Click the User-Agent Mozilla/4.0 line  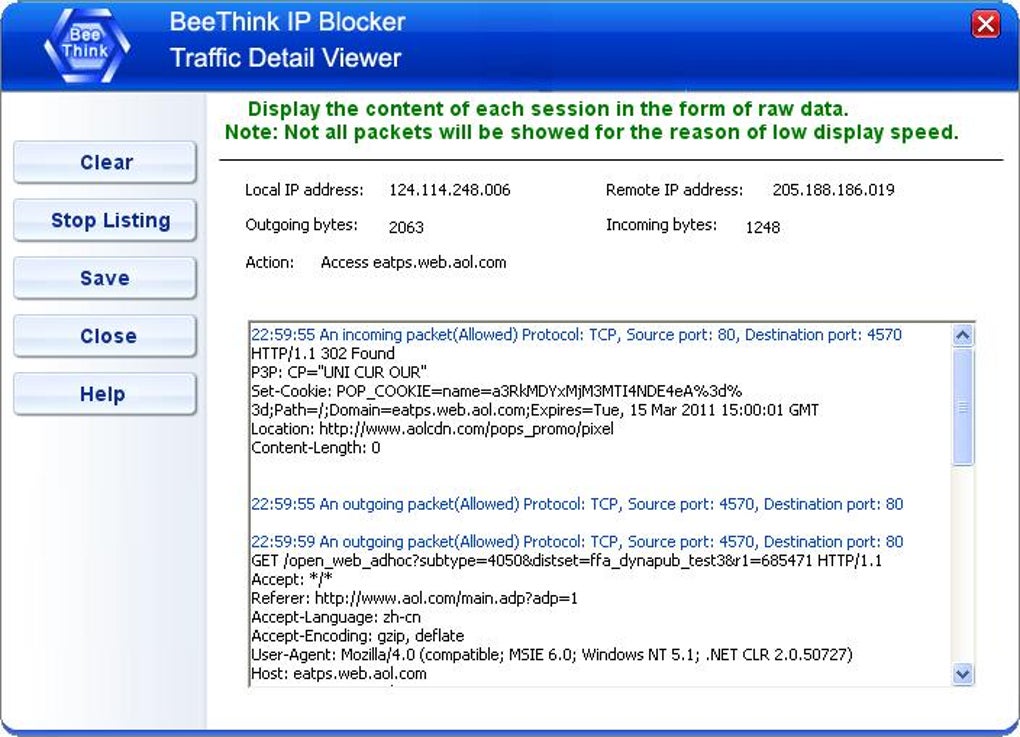click(x=552, y=655)
